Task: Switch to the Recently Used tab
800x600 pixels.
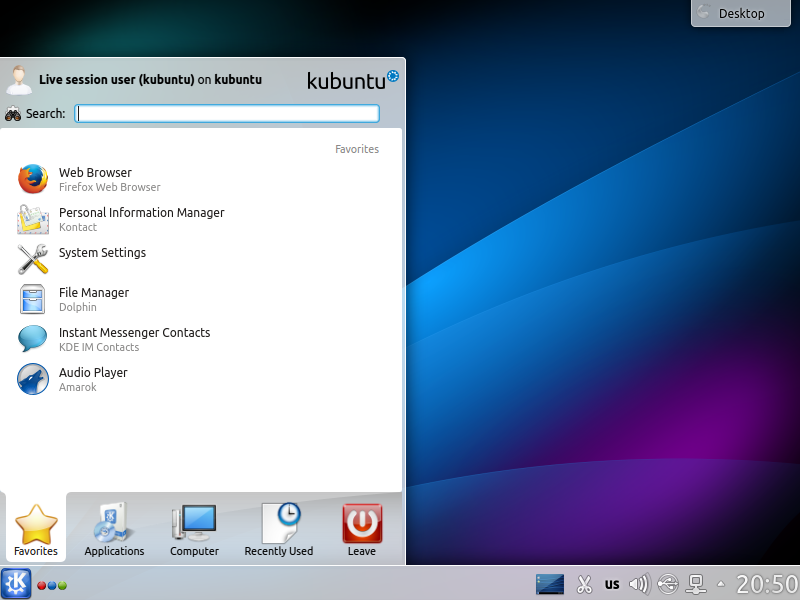Action: (x=279, y=529)
